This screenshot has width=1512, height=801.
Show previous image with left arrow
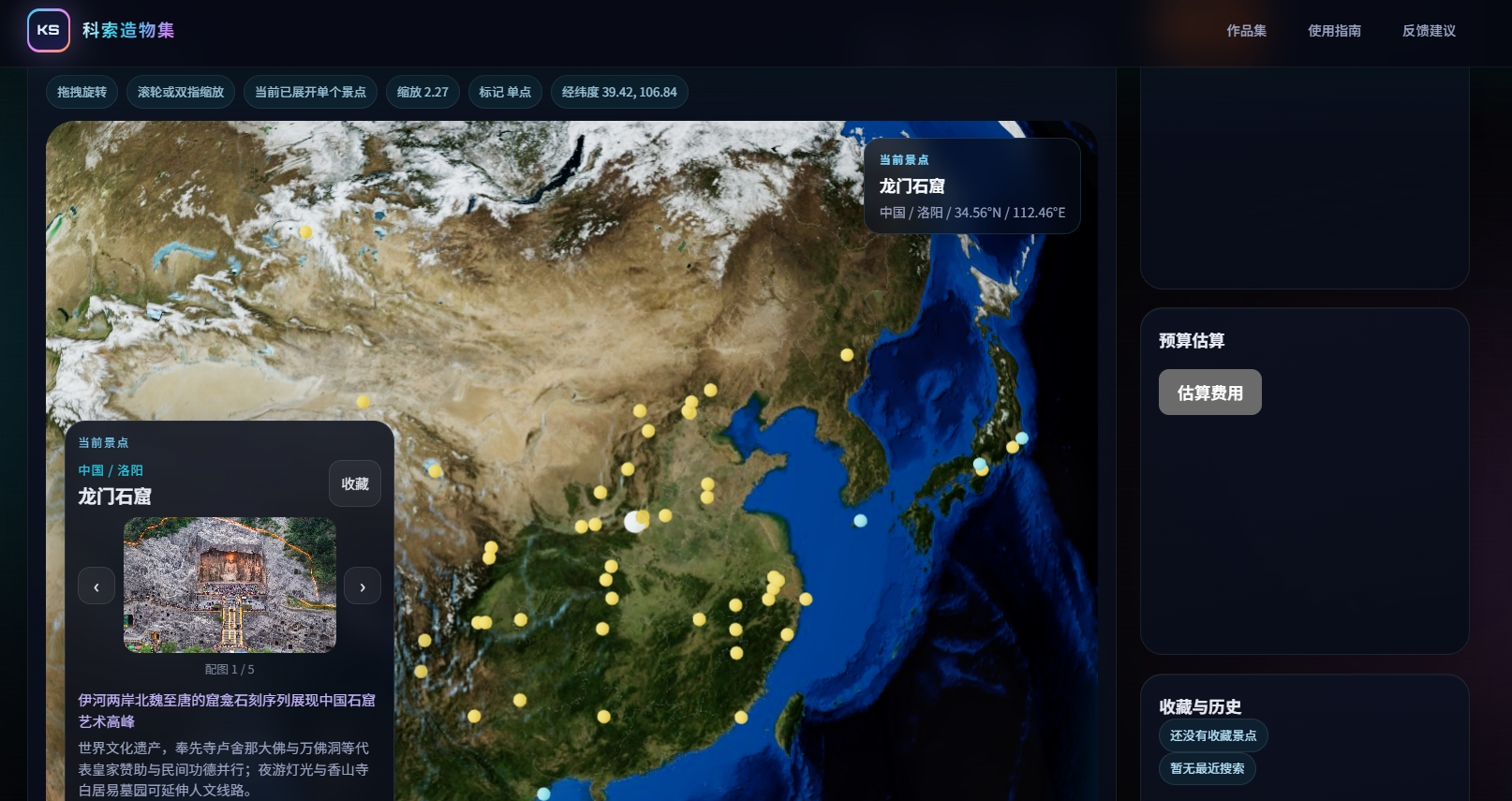coord(96,586)
